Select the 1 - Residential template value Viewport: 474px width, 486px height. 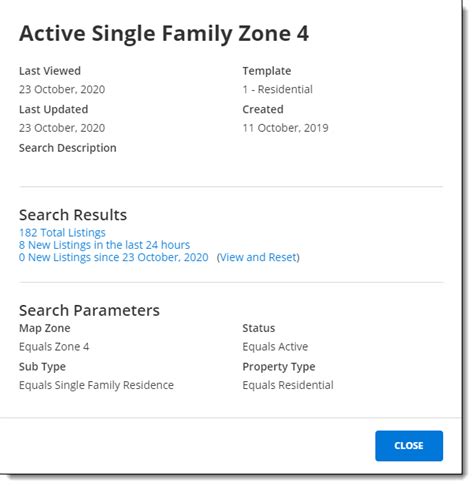click(278, 89)
